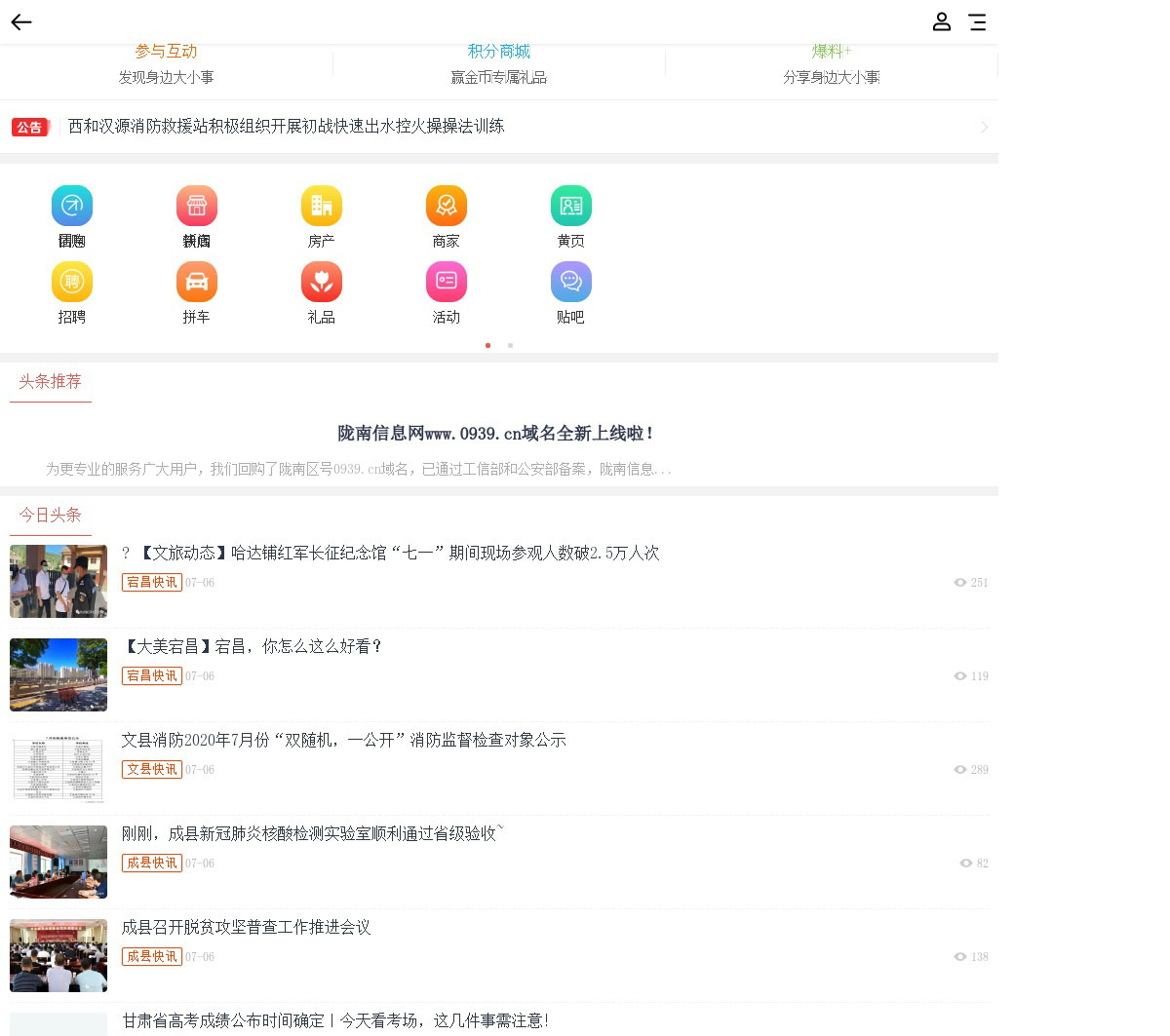Click meeting thumbnail of 成县新冠肺炎 article
The height and width of the screenshot is (1036, 1170).
point(58,862)
